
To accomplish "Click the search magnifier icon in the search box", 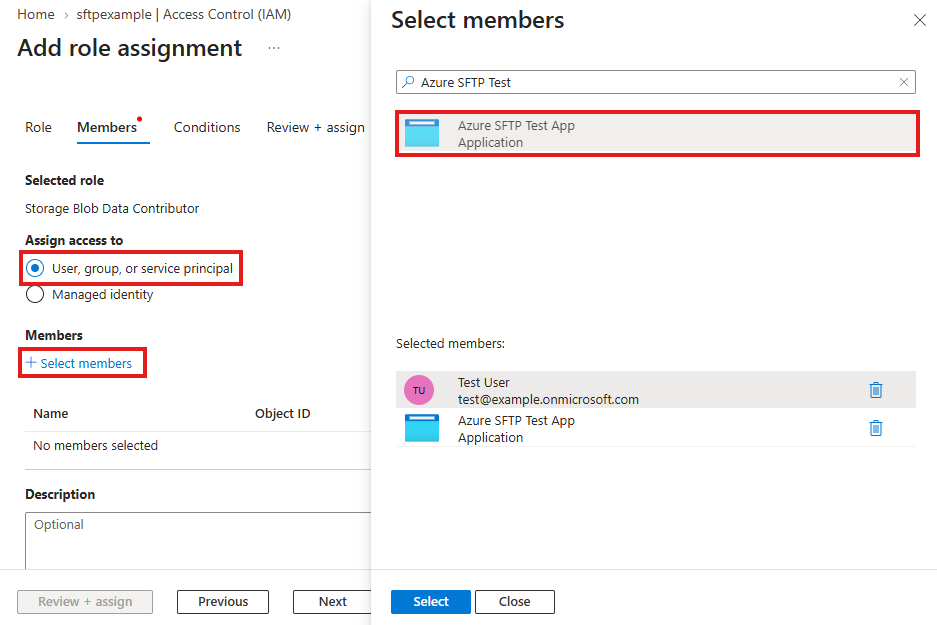I will click(408, 82).
